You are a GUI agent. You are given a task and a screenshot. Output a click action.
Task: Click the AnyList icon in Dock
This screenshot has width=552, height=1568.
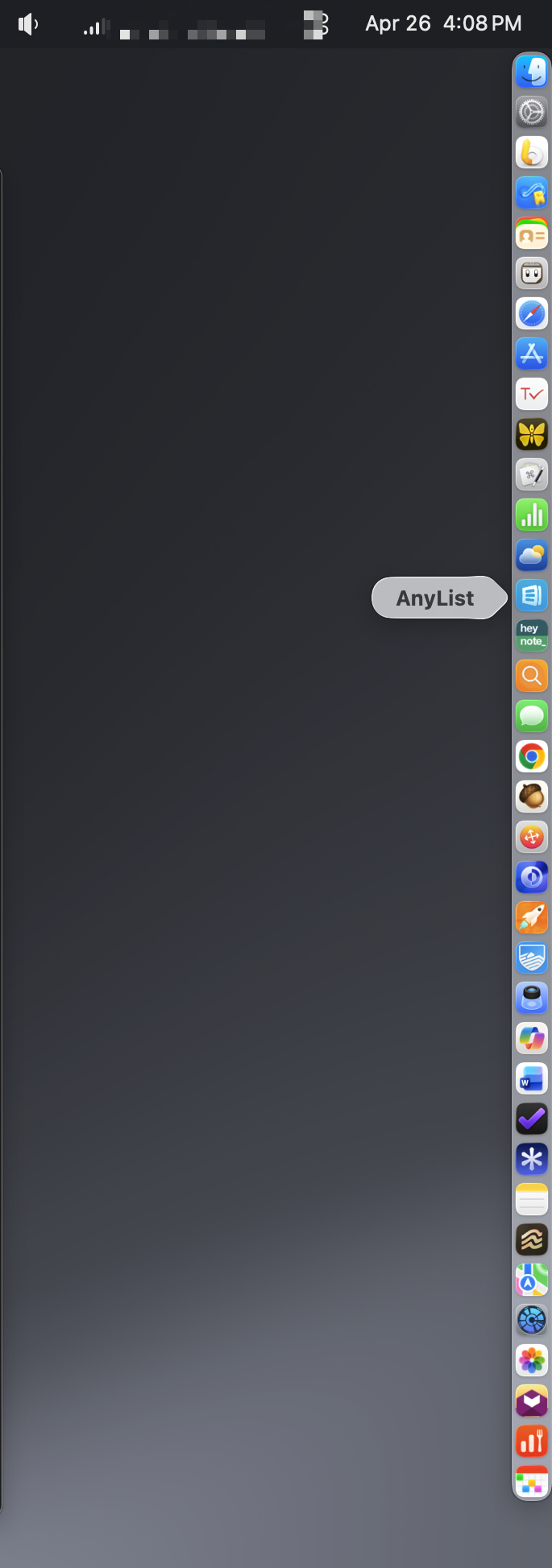pyautogui.click(x=532, y=596)
